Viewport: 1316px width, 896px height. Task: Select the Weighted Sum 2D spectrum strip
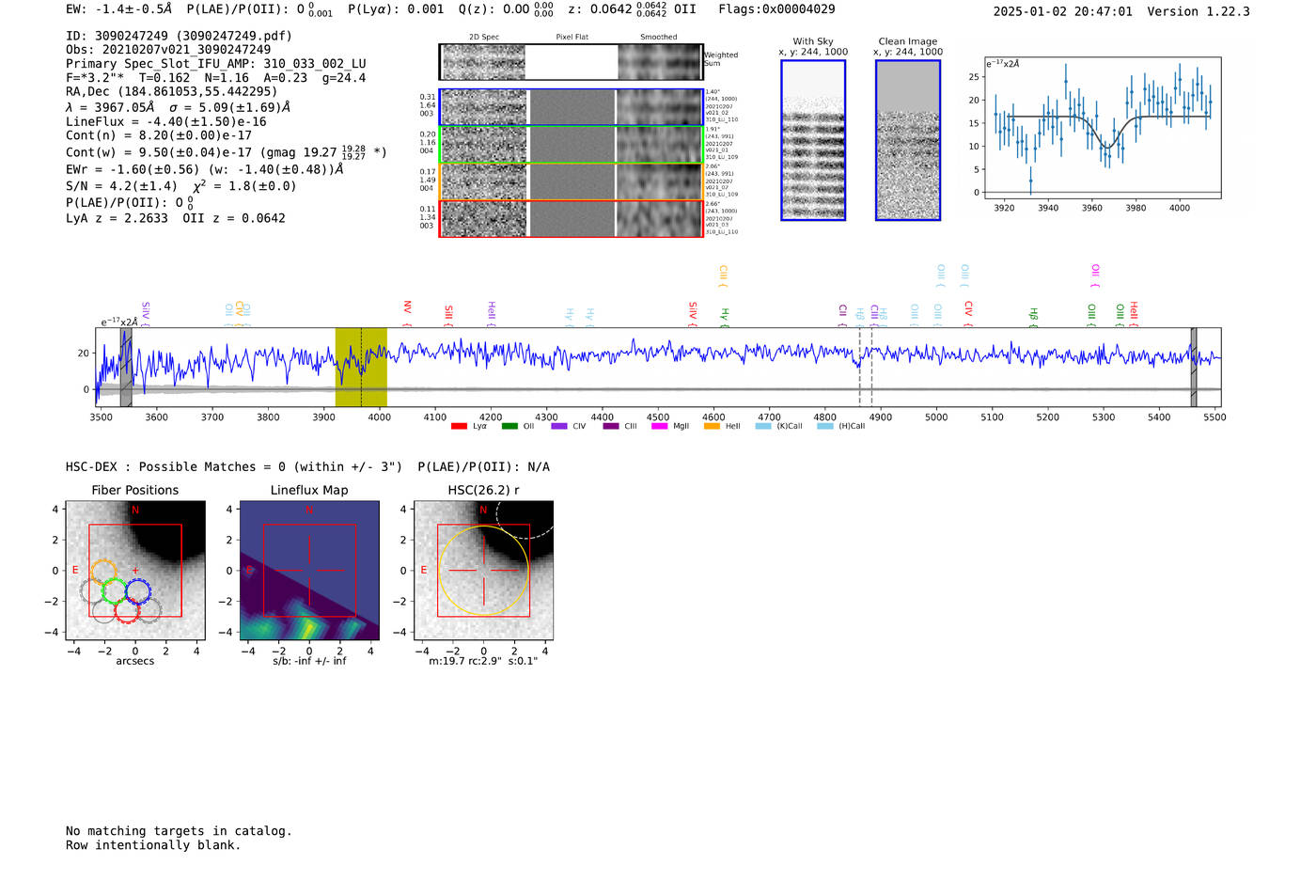pos(571,62)
